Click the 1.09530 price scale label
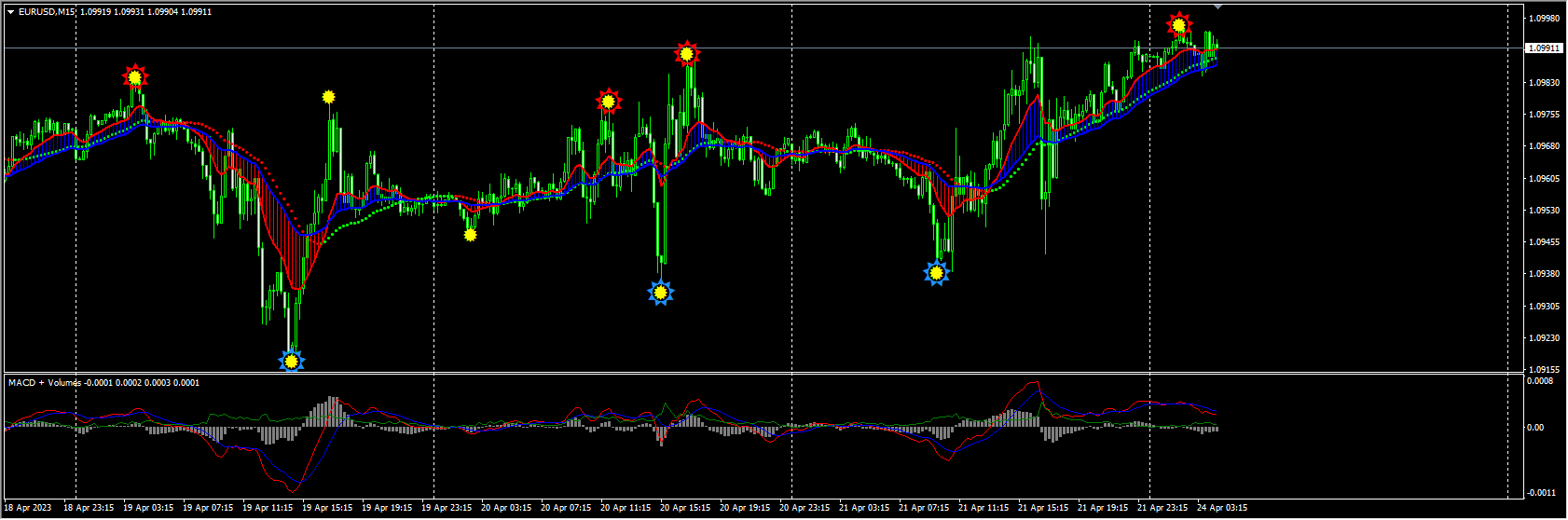 coord(1545,211)
